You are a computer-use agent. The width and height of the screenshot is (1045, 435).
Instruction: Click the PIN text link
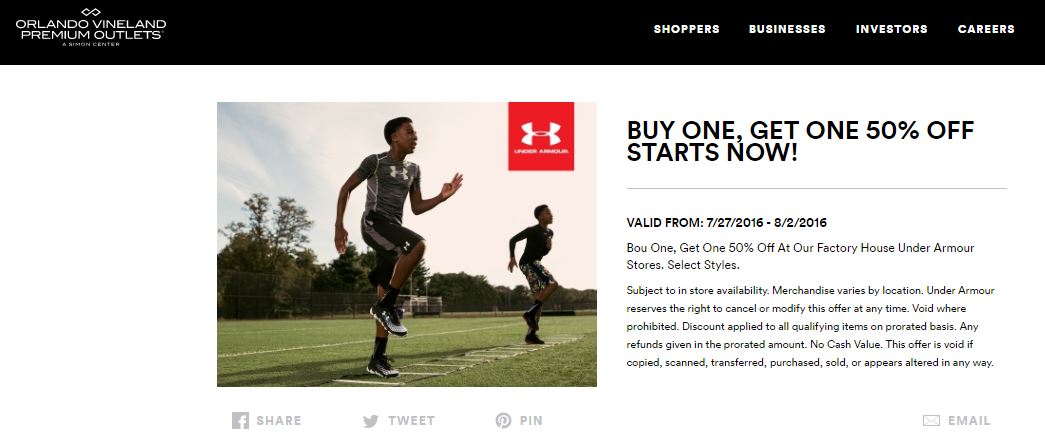531,421
